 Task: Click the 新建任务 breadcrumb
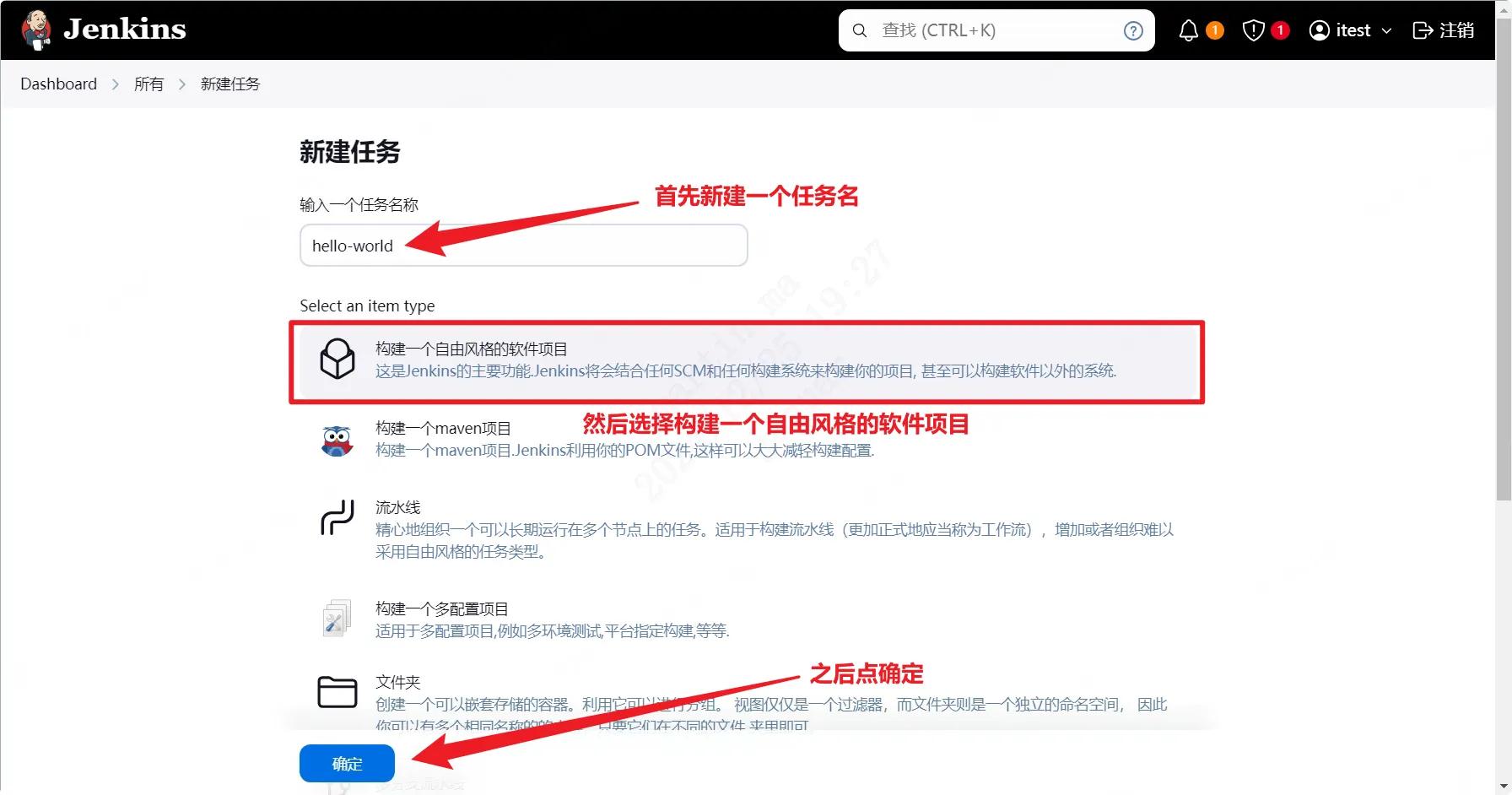tap(230, 84)
